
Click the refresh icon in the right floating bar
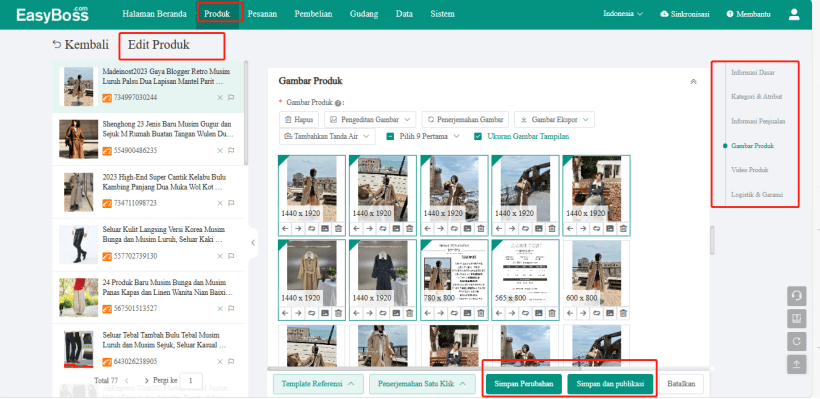click(796, 341)
